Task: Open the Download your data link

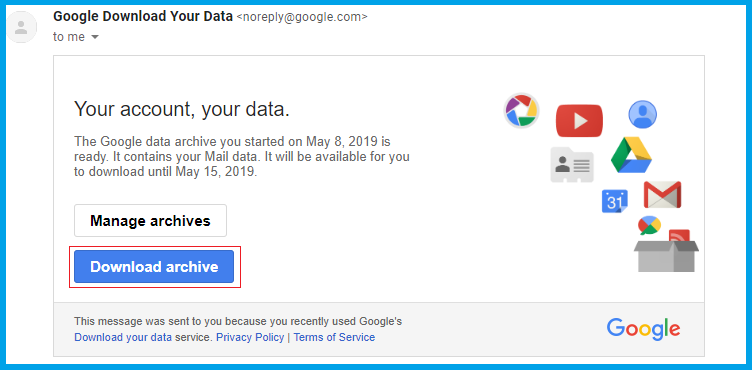Action: [x=123, y=337]
